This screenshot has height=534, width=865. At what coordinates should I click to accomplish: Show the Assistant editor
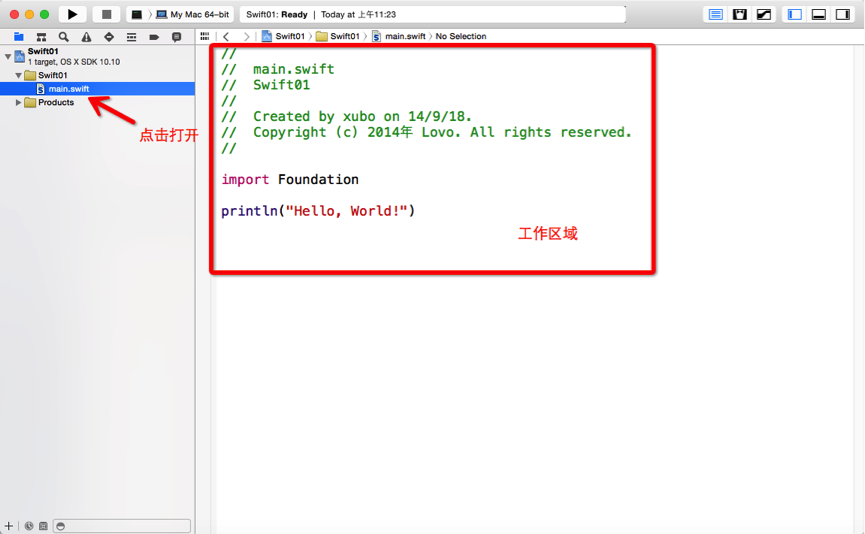(740, 14)
